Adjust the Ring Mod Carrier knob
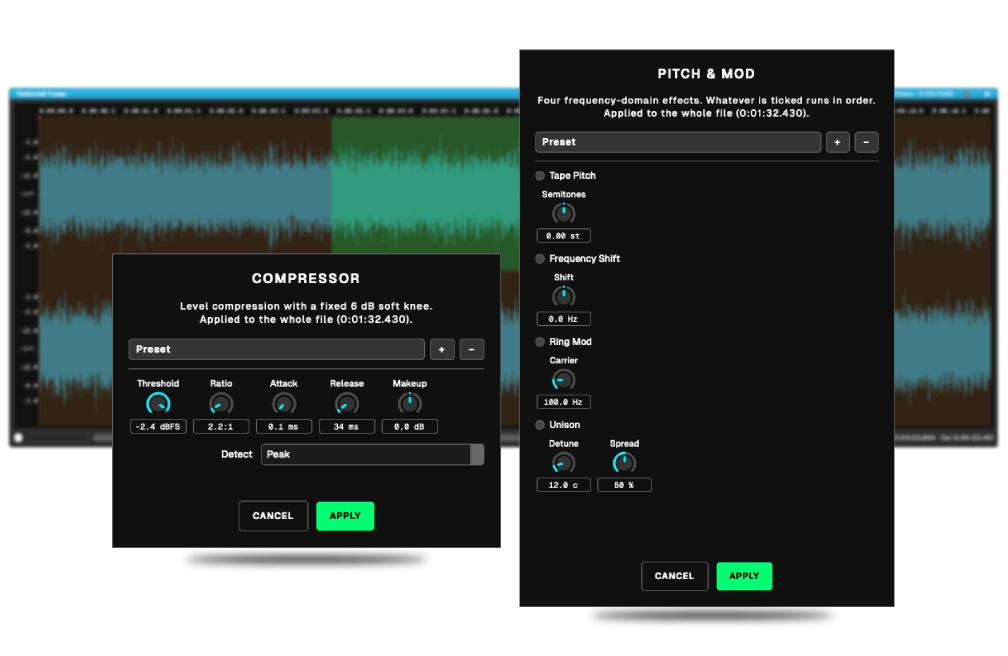This screenshot has width=1008, height=656. click(x=564, y=380)
